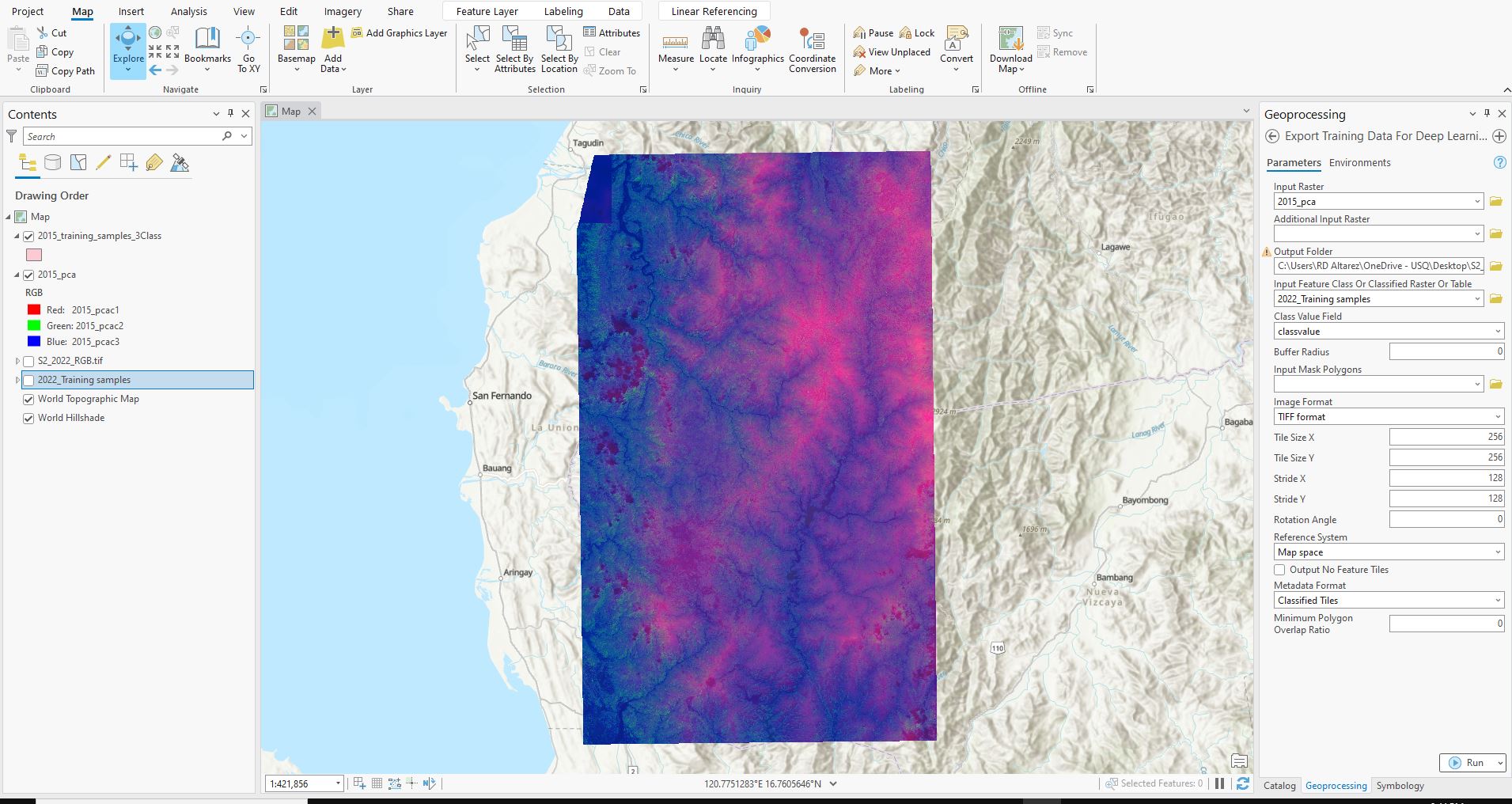Open the Metadata Format dropdown
Screen dimensions: 1512x804
[x=1498, y=600]
